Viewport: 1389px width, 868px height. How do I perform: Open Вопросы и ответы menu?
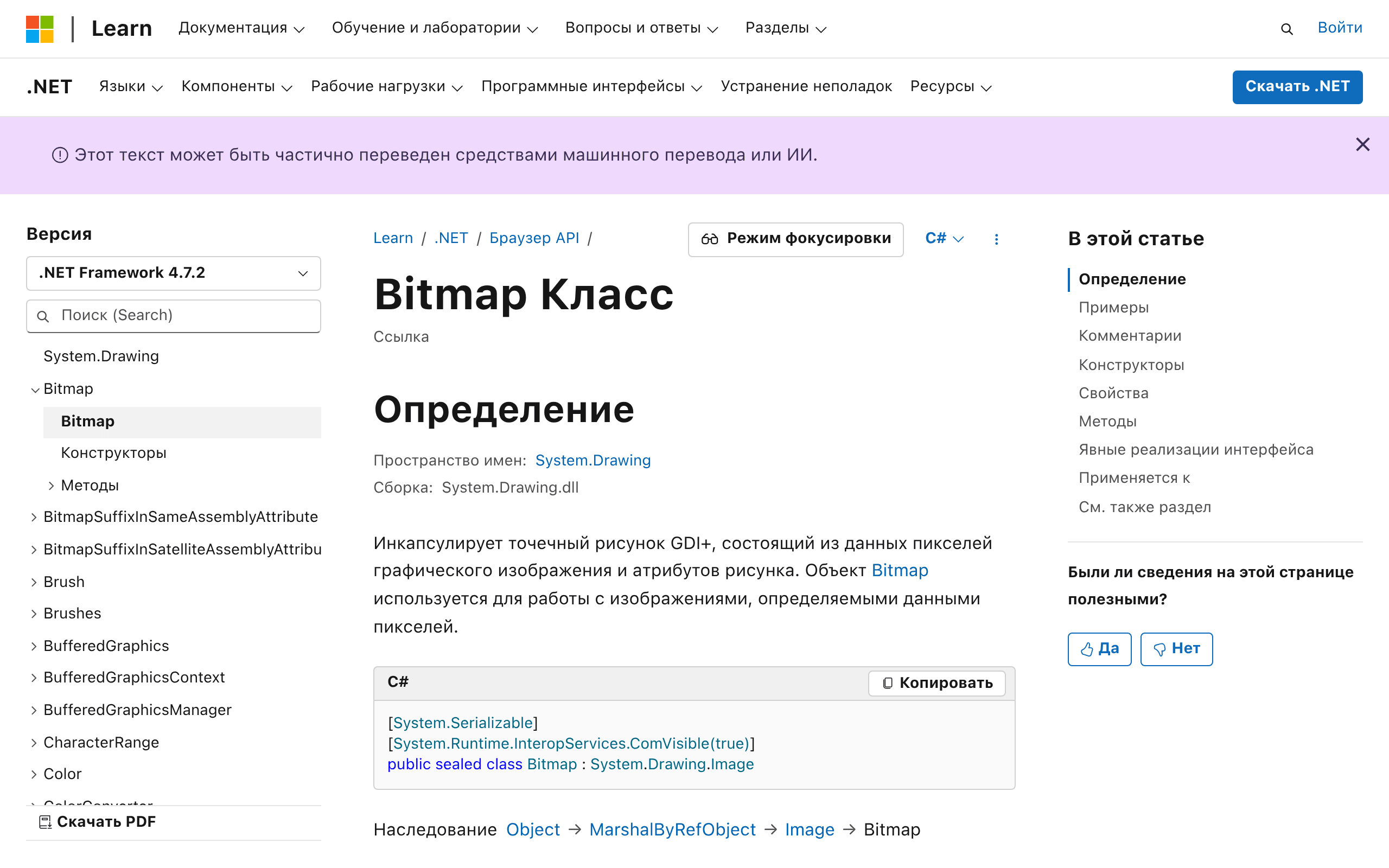pyautogui.click(x=641, y=28)
